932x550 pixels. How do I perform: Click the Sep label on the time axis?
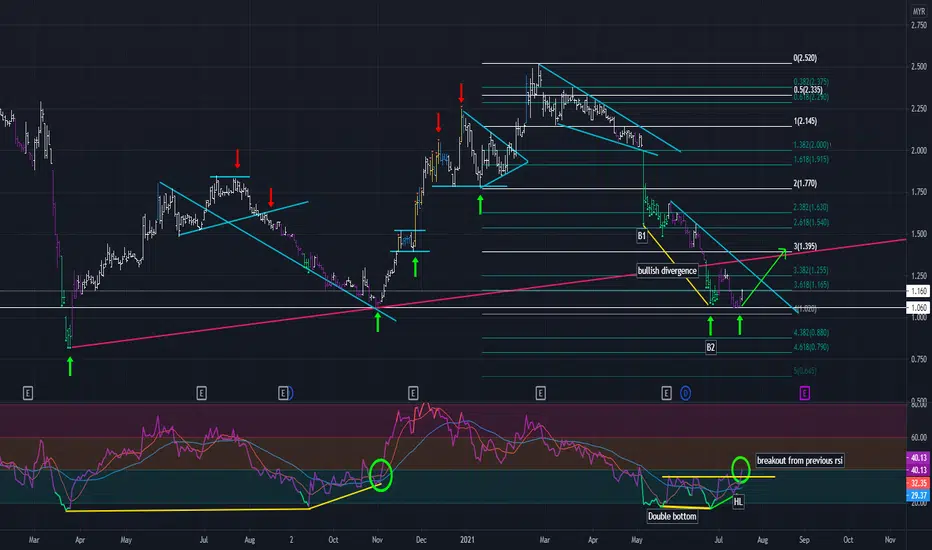click(804, 540)
